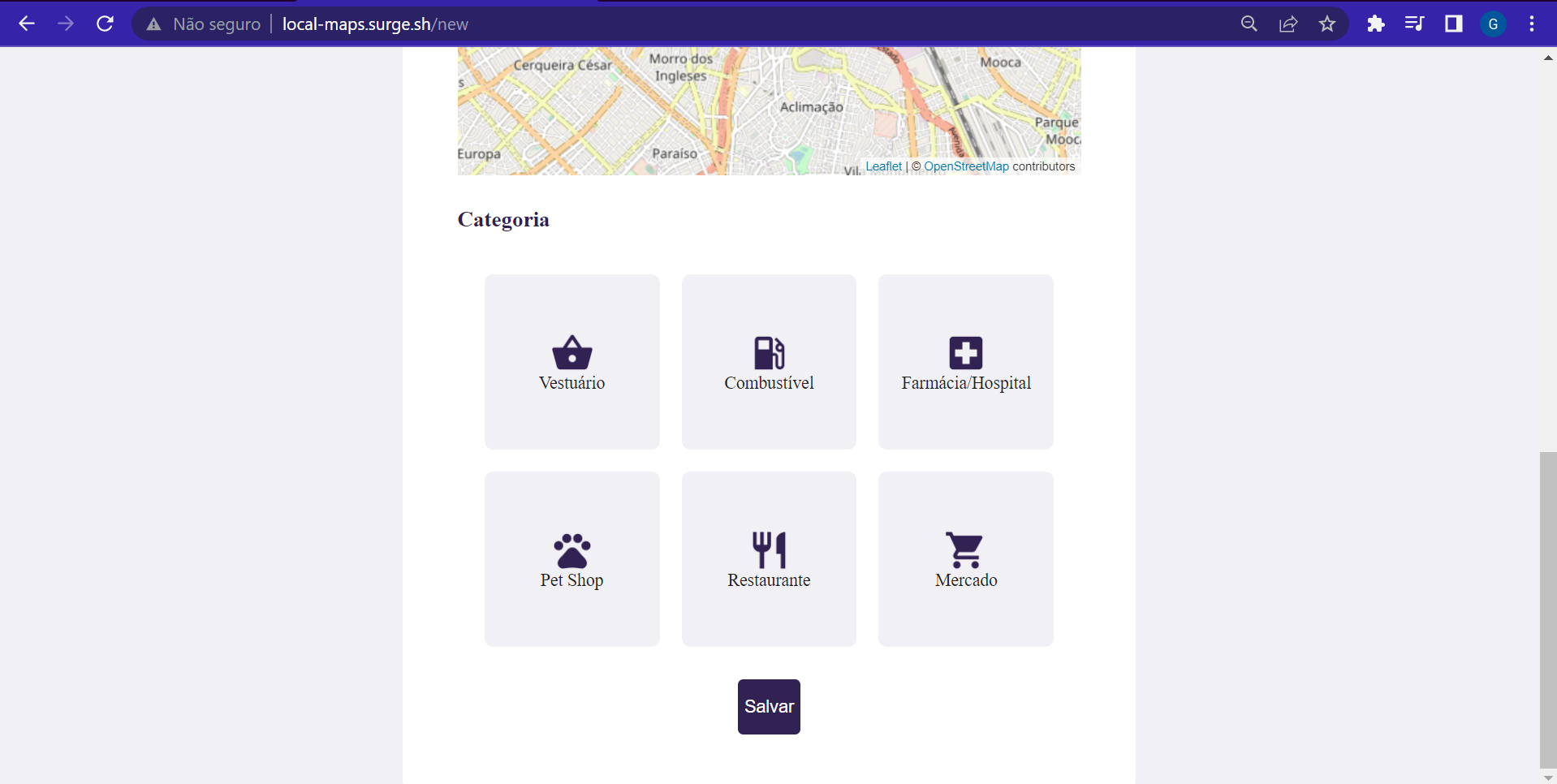
Task: Pick the Mercado shopping cart icon
Action: click(x=965, y=549)
